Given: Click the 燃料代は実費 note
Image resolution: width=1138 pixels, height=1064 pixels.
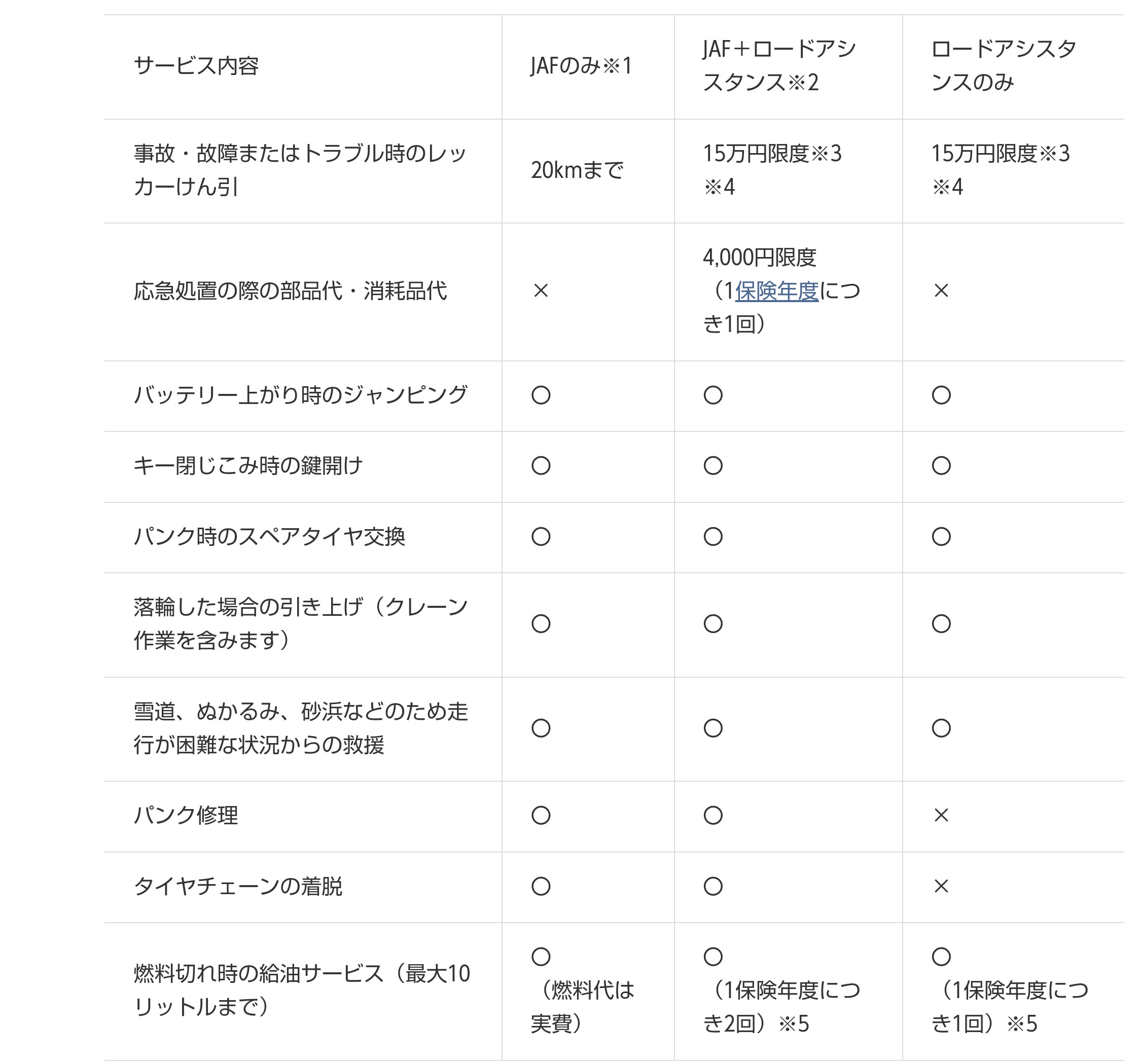Looking at the screenshot, I should pyautogui.click(x=583, y=1007).
